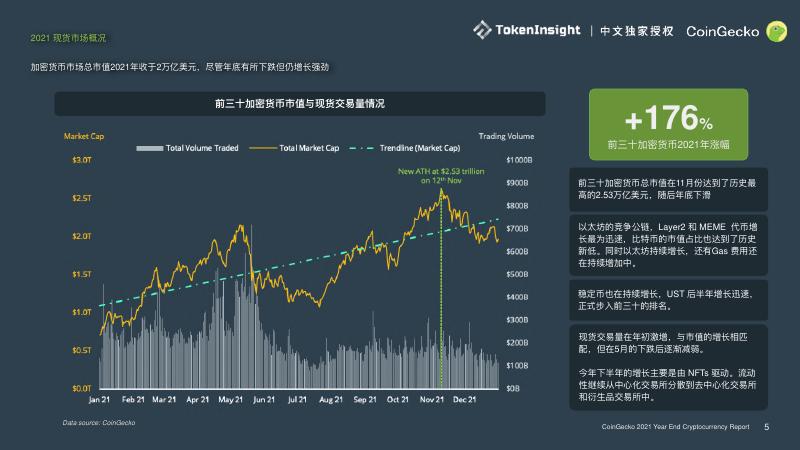
Task: Click the Market Cap axis title
Action: coord(84,136)
